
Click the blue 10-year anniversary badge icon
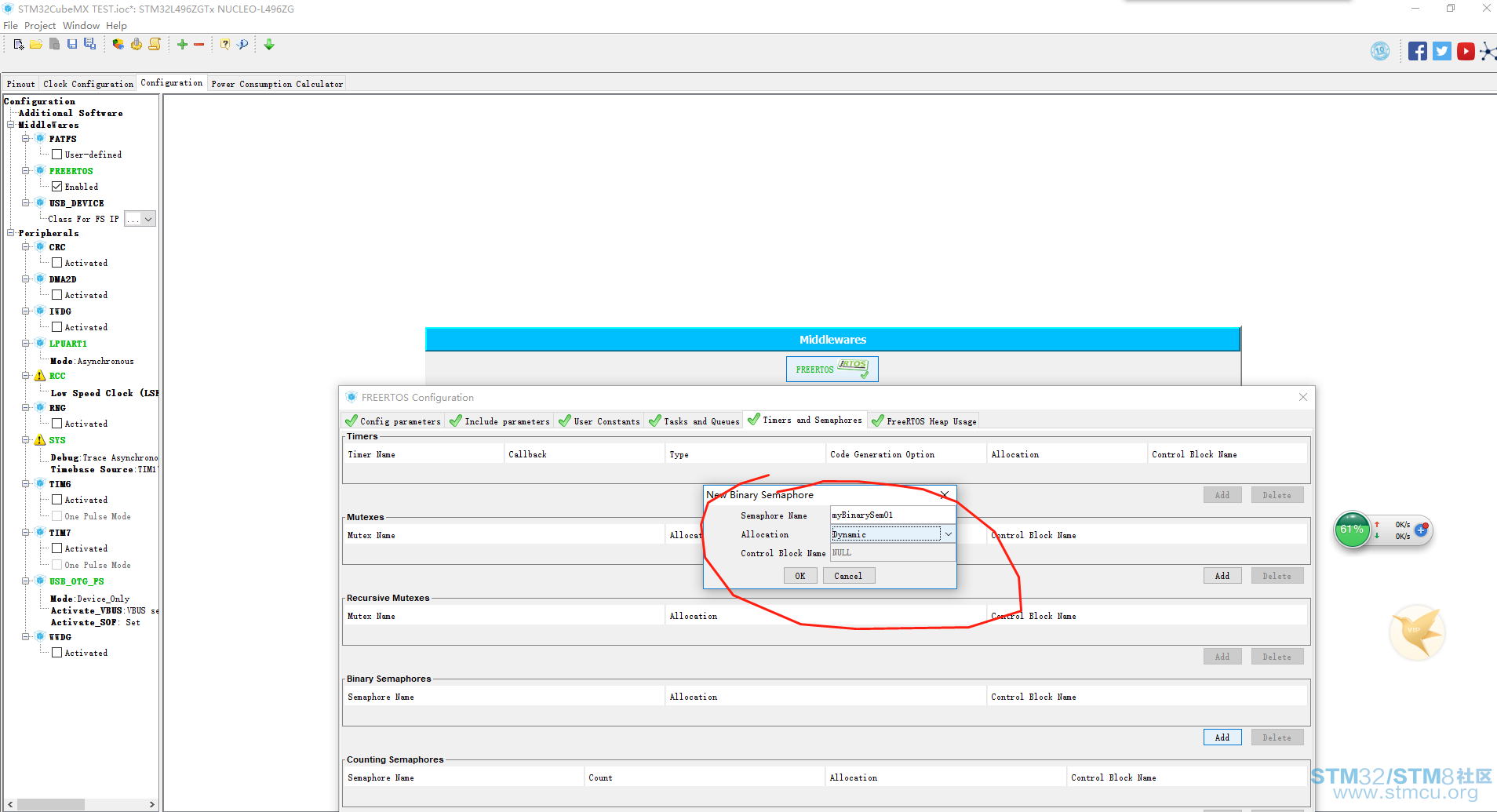tap(1380, 52)
